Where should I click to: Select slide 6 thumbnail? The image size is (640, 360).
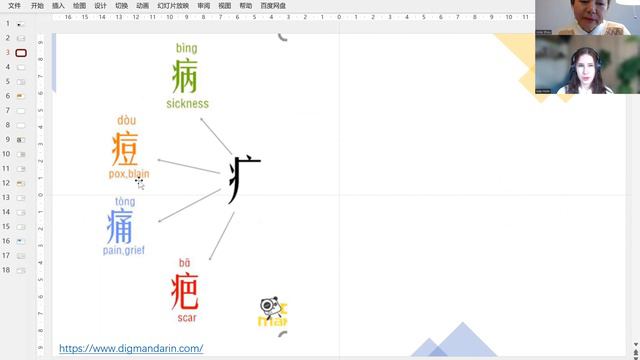click(x=21, y=96)
